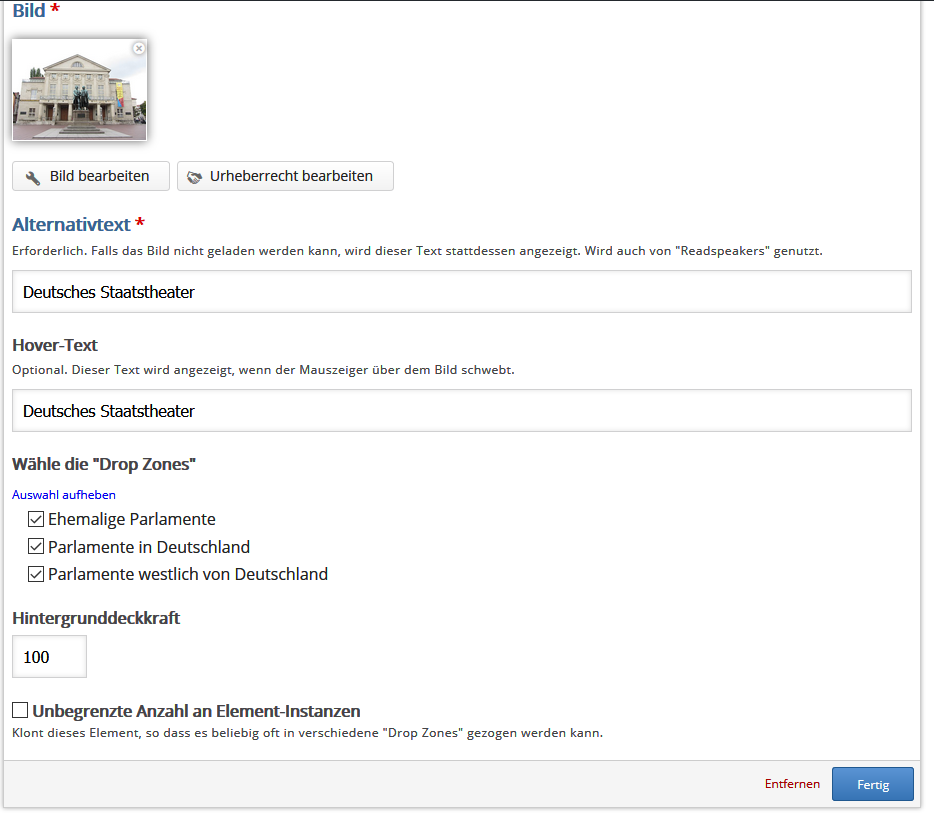Click the red Entfernen link
This screenshot has width=934, height=815.
792,784
